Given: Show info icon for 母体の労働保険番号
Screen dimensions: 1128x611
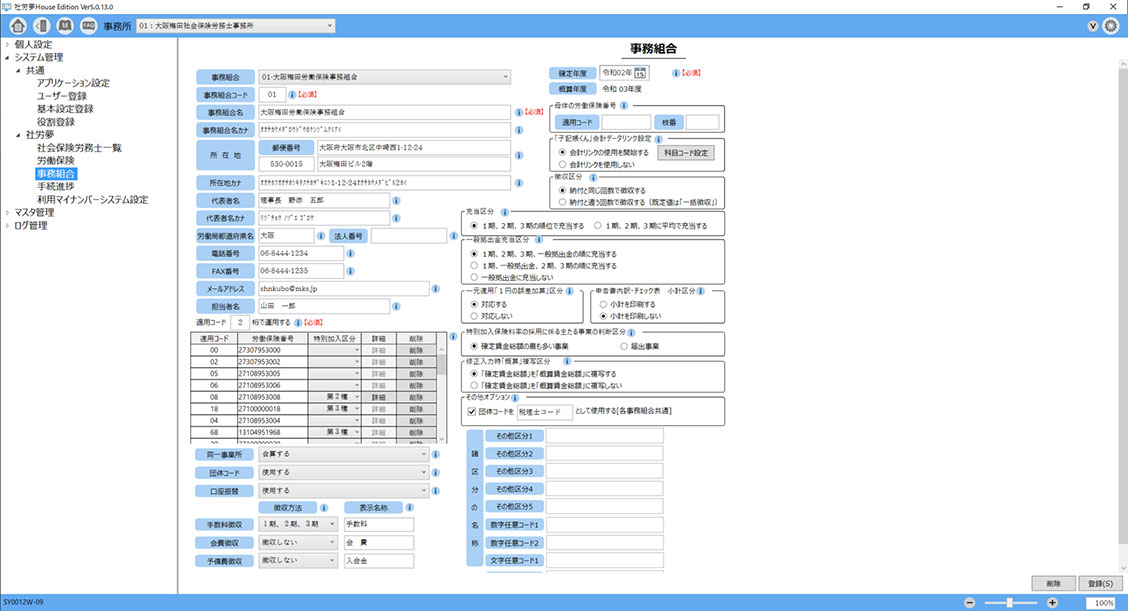Looking at the screenshot, I should tap(624, 106).
